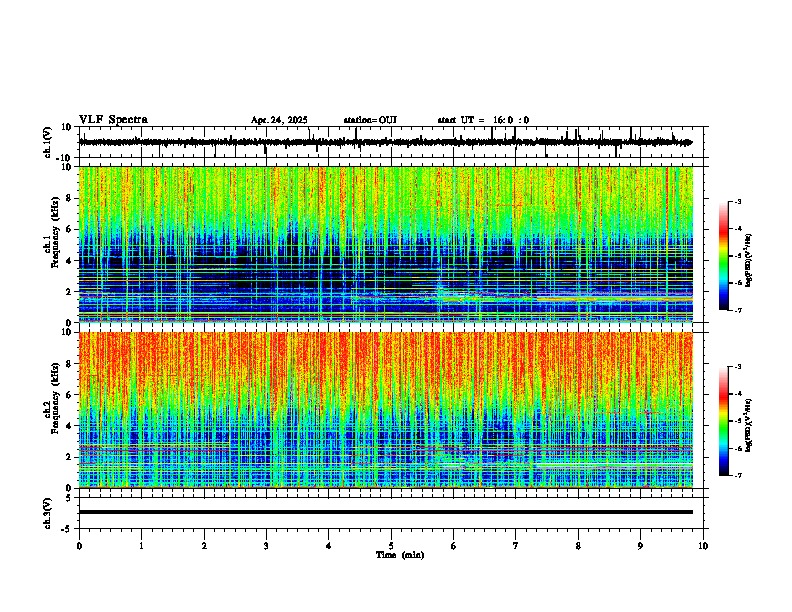Click time axis tick label "4"
792x612 pixels.
[x=329, y=546]
